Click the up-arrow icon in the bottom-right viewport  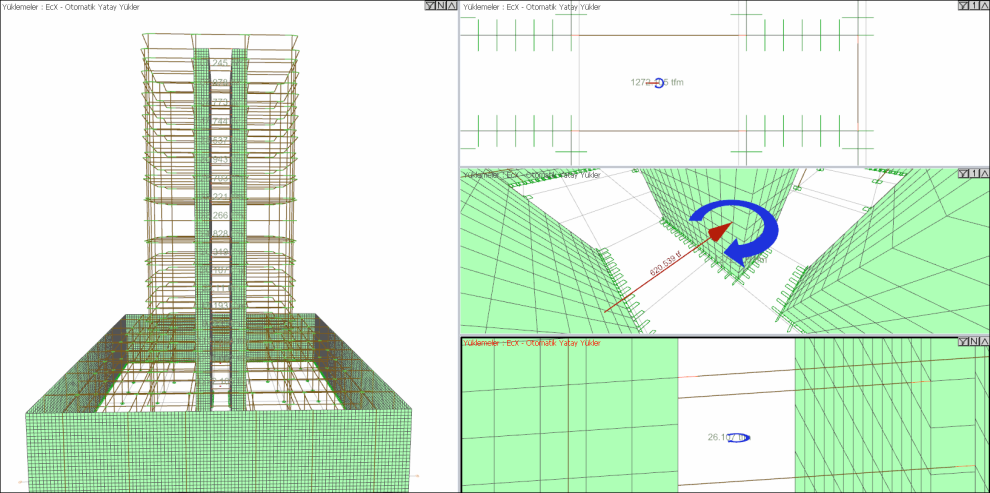[x=984, y=342]
